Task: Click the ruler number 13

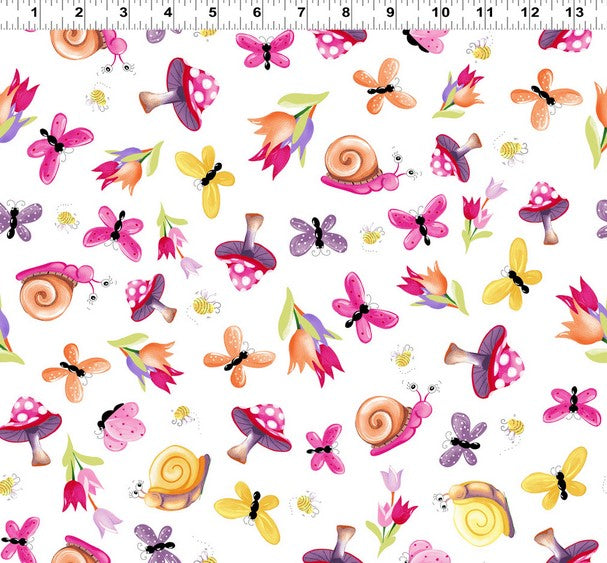Action: [574, 12]
